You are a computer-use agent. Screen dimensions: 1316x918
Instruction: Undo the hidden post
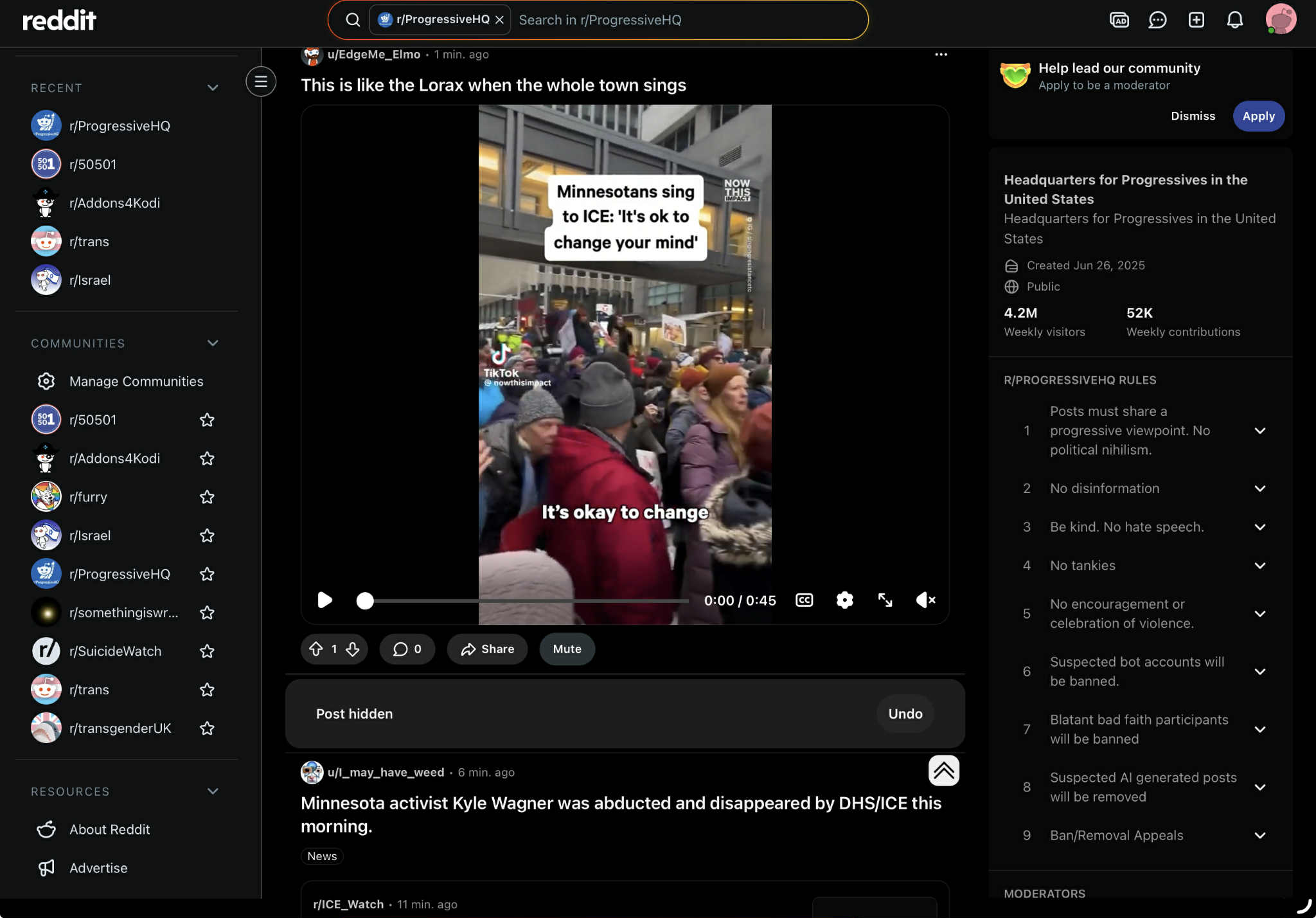(x=905, y=714)
